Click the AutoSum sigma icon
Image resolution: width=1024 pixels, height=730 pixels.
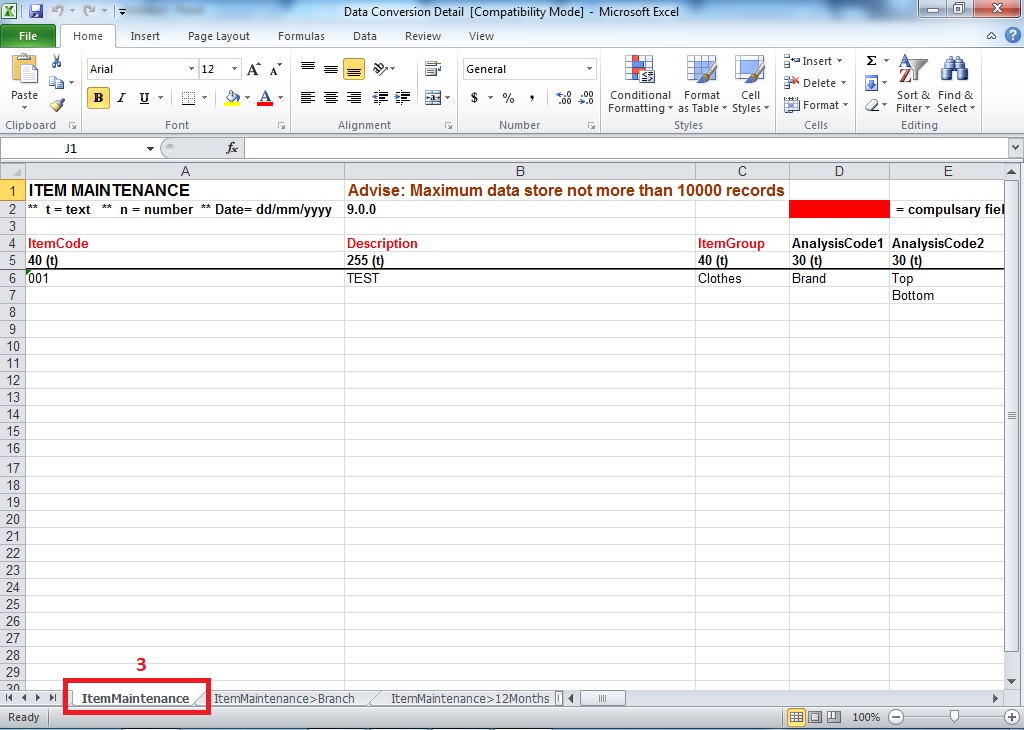[871, 61]
